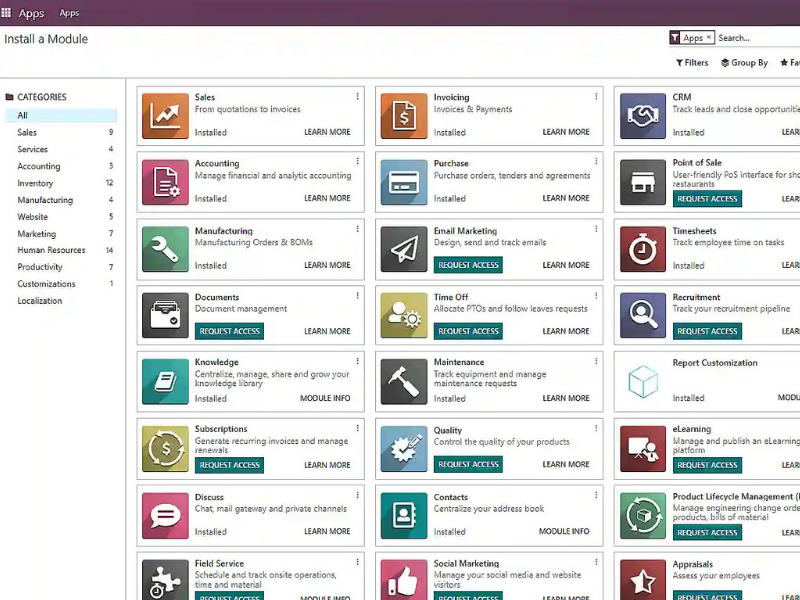Click into the Search input field

tap(755, 38)
